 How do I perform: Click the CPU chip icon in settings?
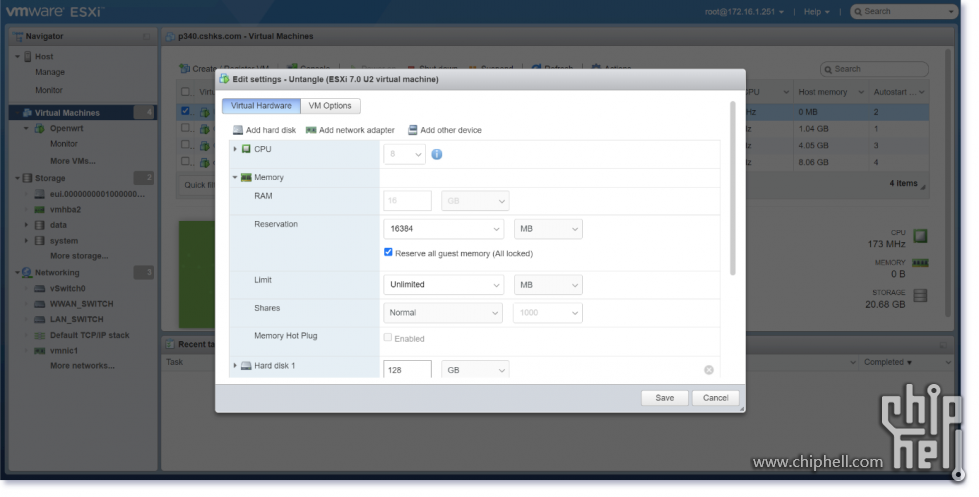click(x=246, y=149)
